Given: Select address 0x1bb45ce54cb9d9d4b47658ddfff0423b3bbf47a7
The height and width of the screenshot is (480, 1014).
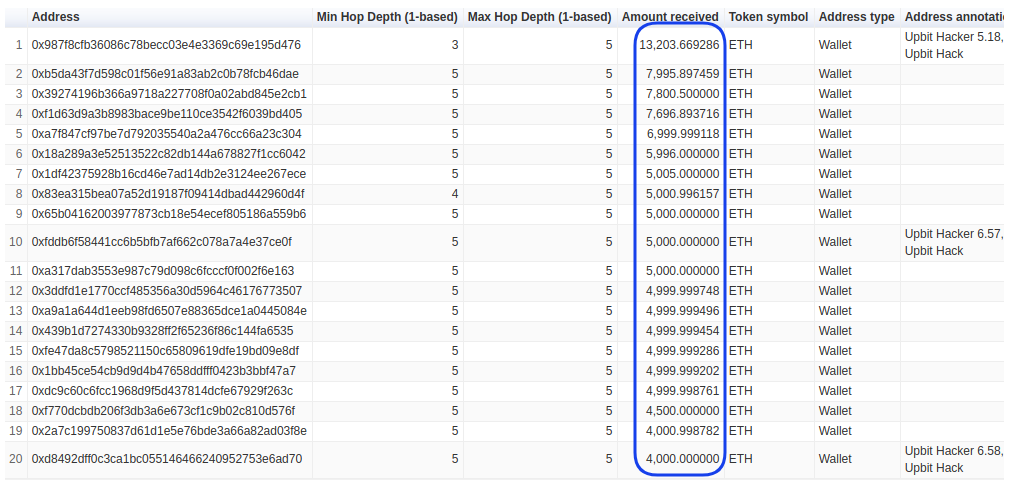Looking at the screenshot, I should tap(164, 371).
